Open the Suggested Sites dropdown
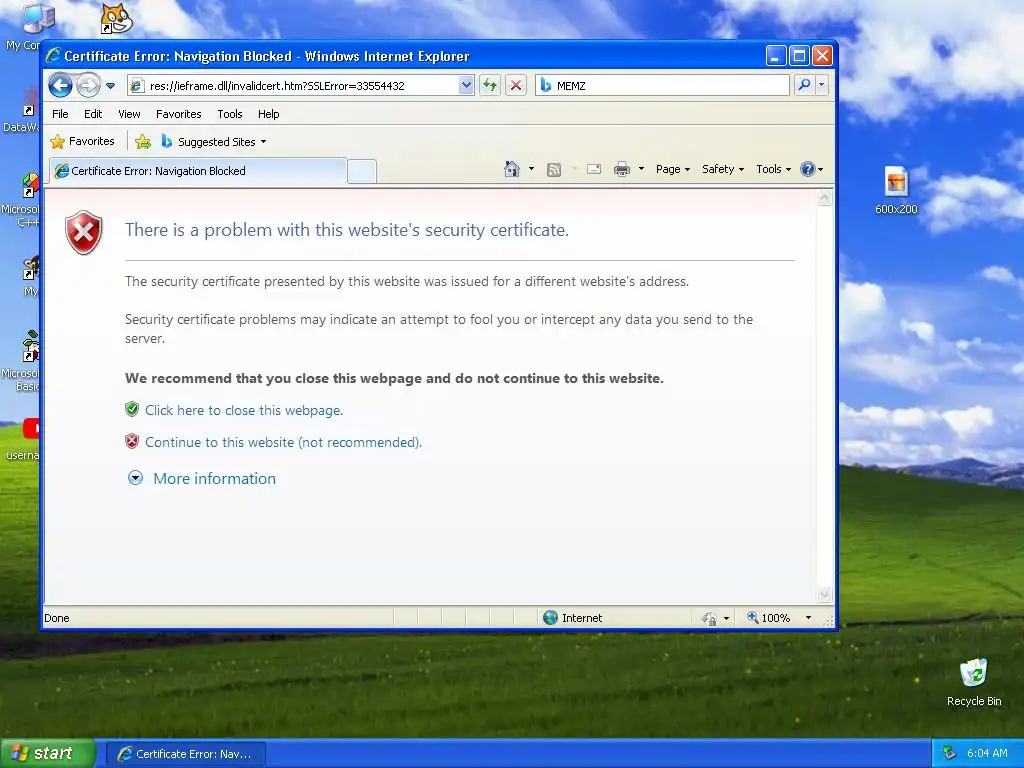Image resolution: width=1024 pixels, height=768 pixels. click(214, 142)
